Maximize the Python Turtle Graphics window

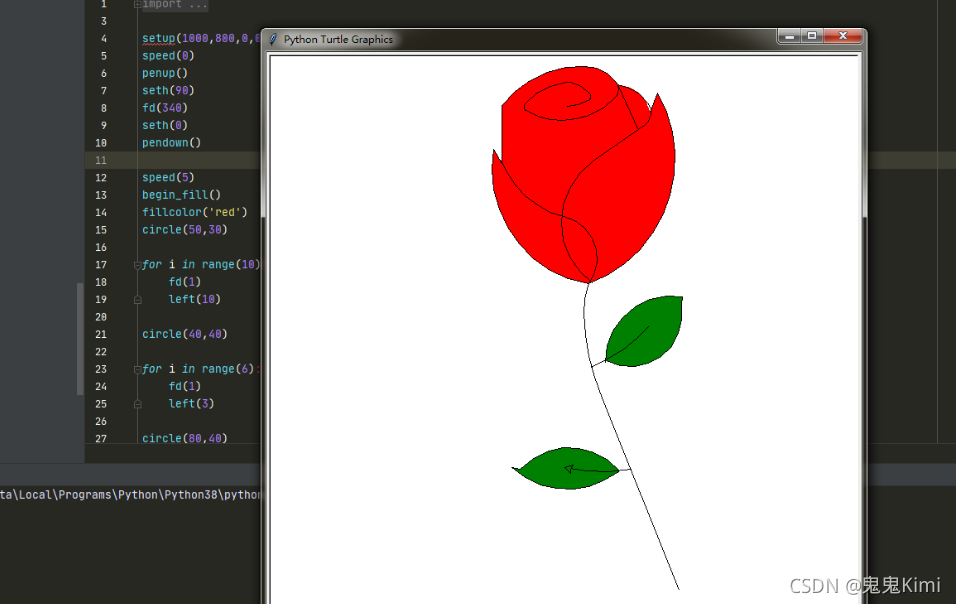click(812, 37)
